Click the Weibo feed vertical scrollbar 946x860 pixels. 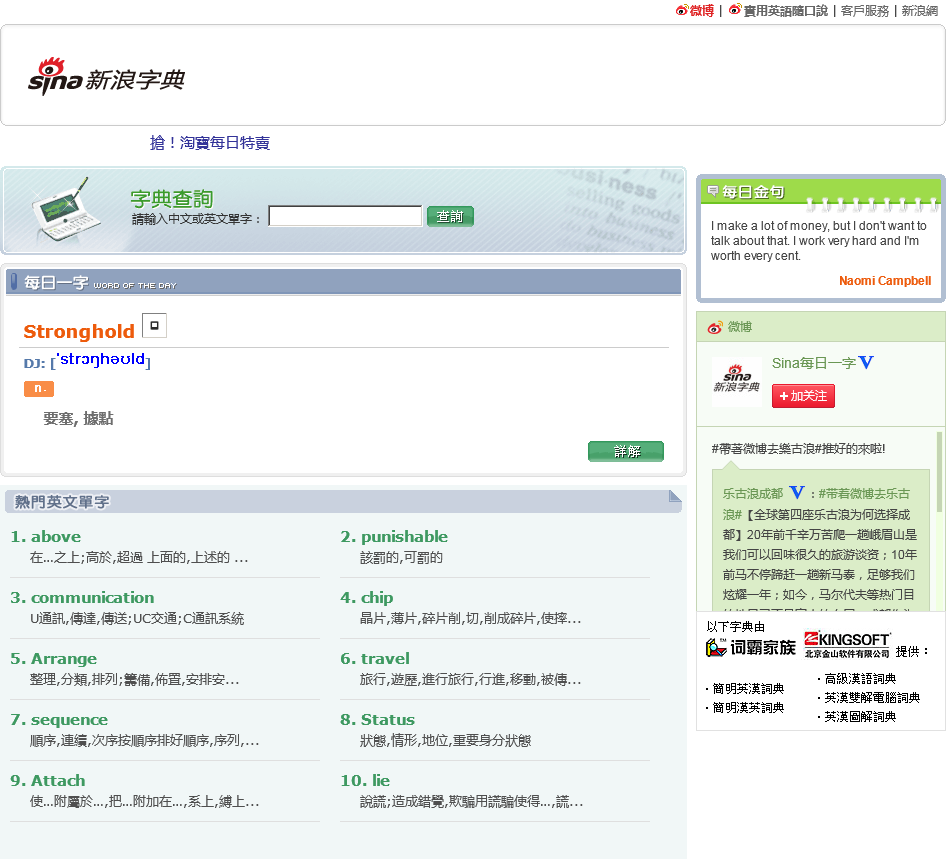[939, 472]
